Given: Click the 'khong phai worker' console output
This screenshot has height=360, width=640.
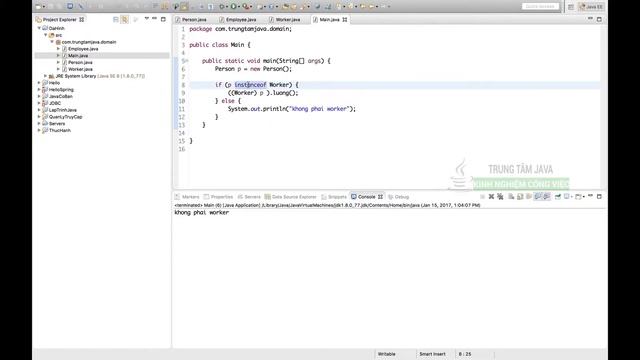Looking at the screenshot, I should point(202,213).
